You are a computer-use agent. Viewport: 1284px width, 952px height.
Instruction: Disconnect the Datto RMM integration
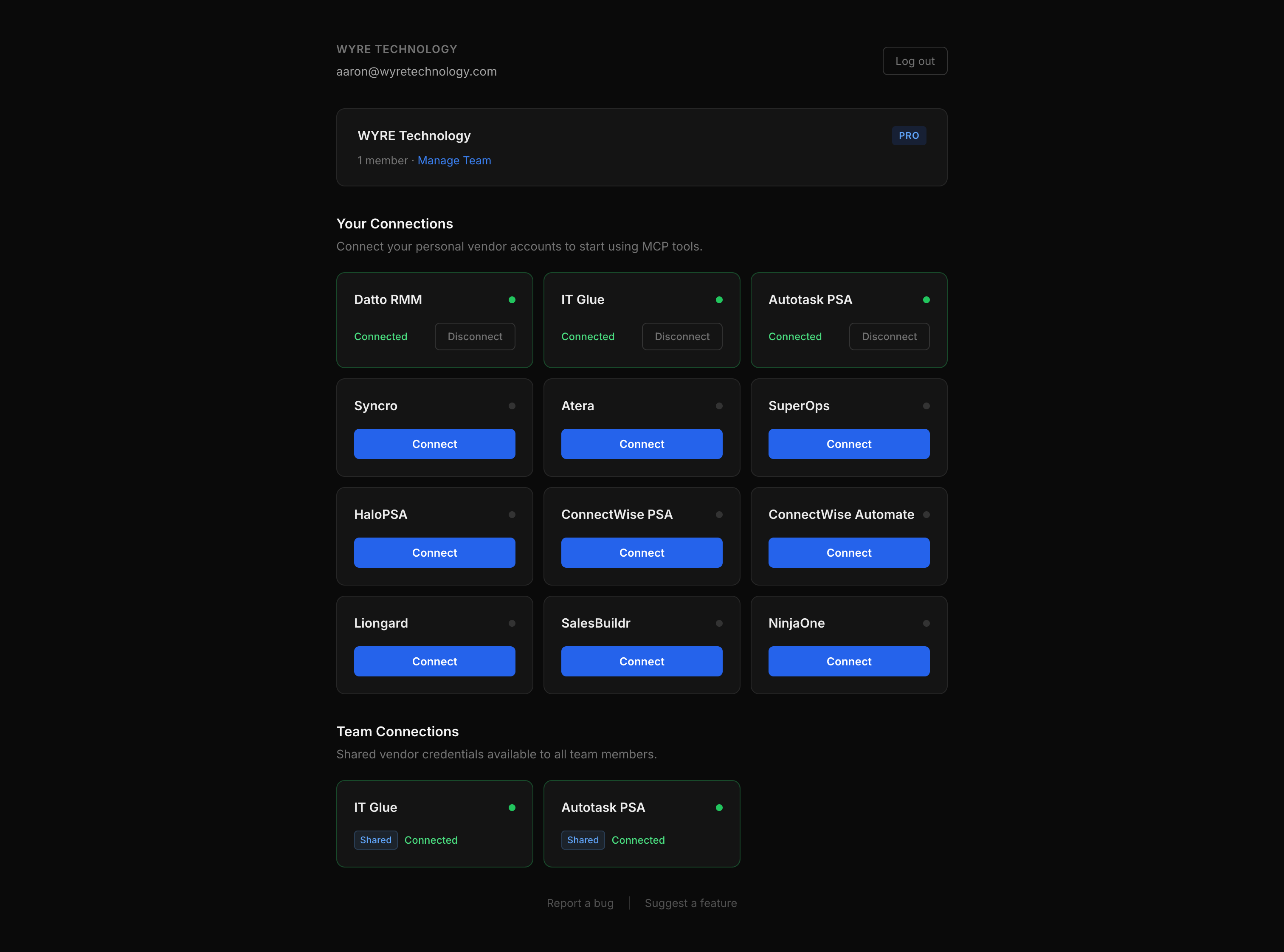475,337
